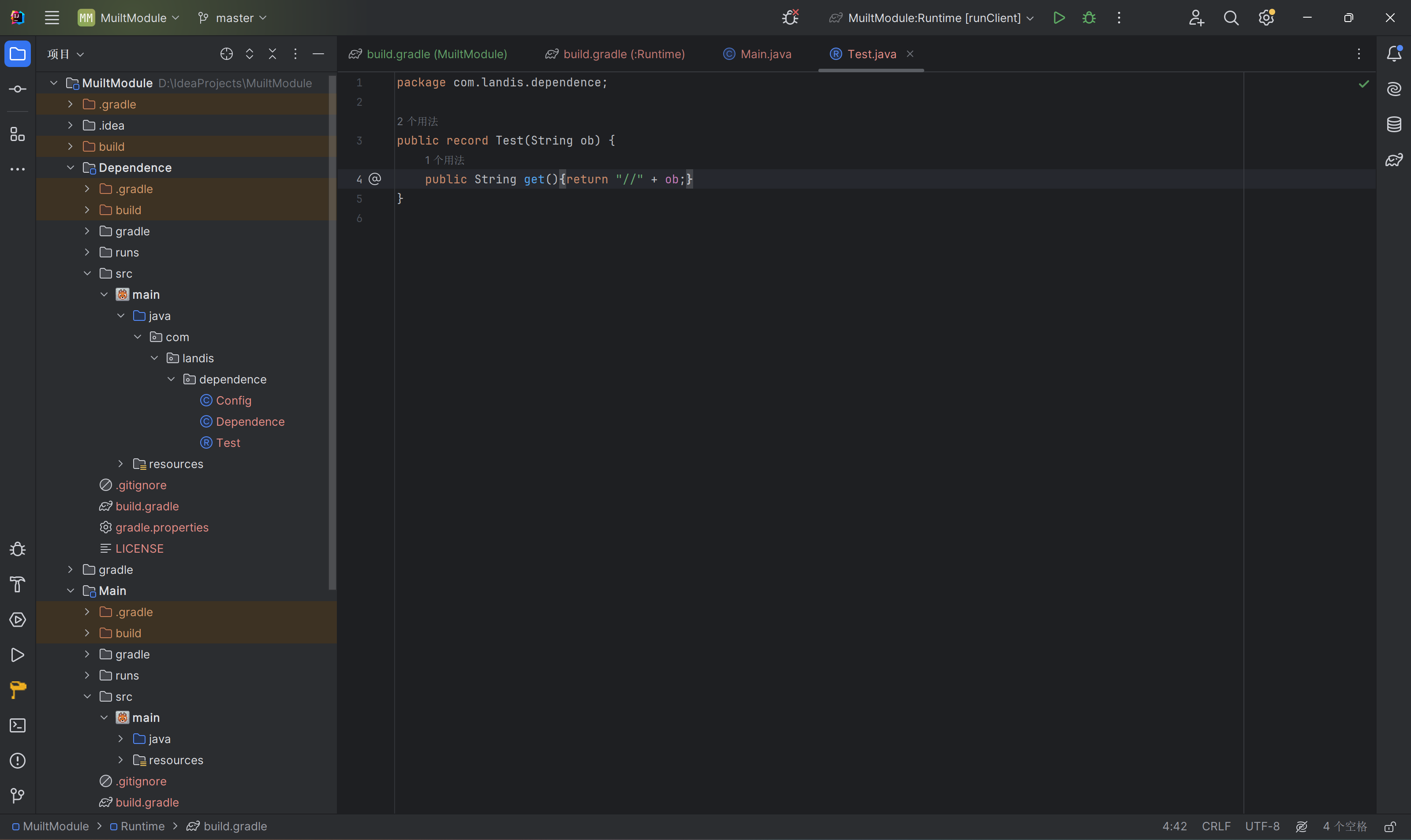Expand the Main module java folder

(121, 739)
